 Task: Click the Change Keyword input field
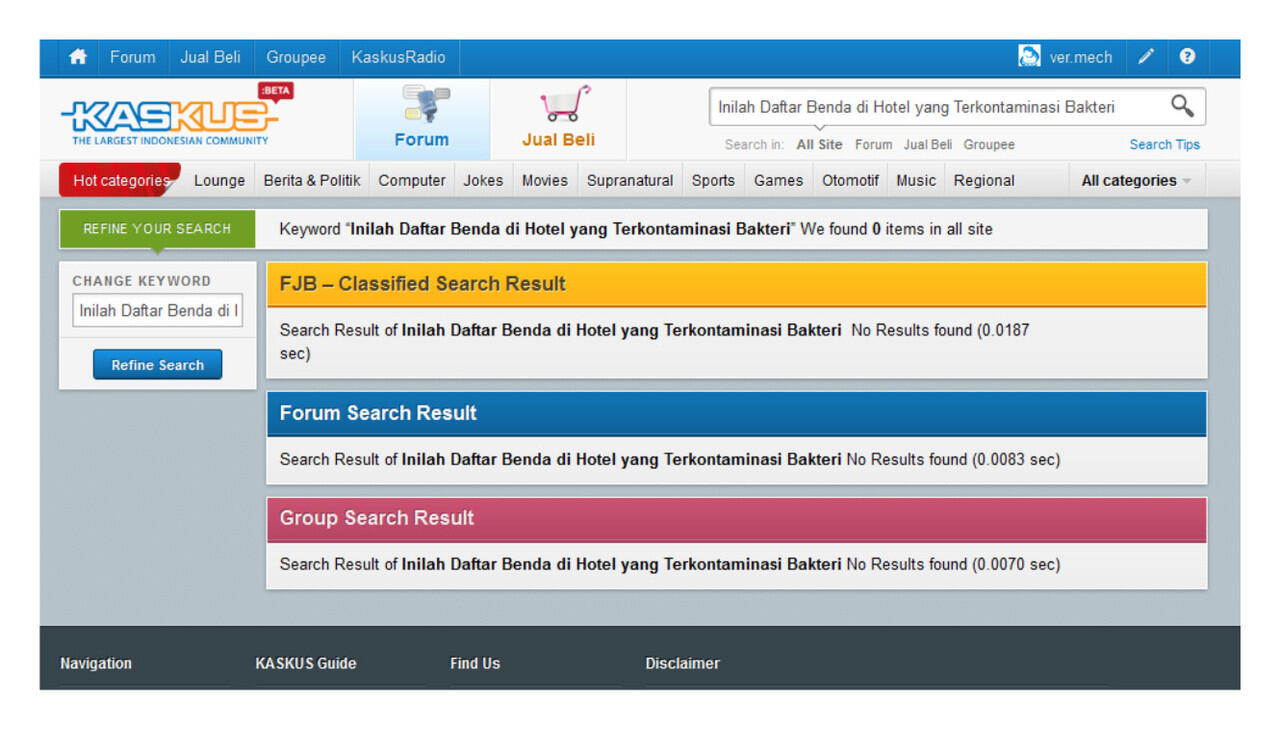click(x=158, y=311)
